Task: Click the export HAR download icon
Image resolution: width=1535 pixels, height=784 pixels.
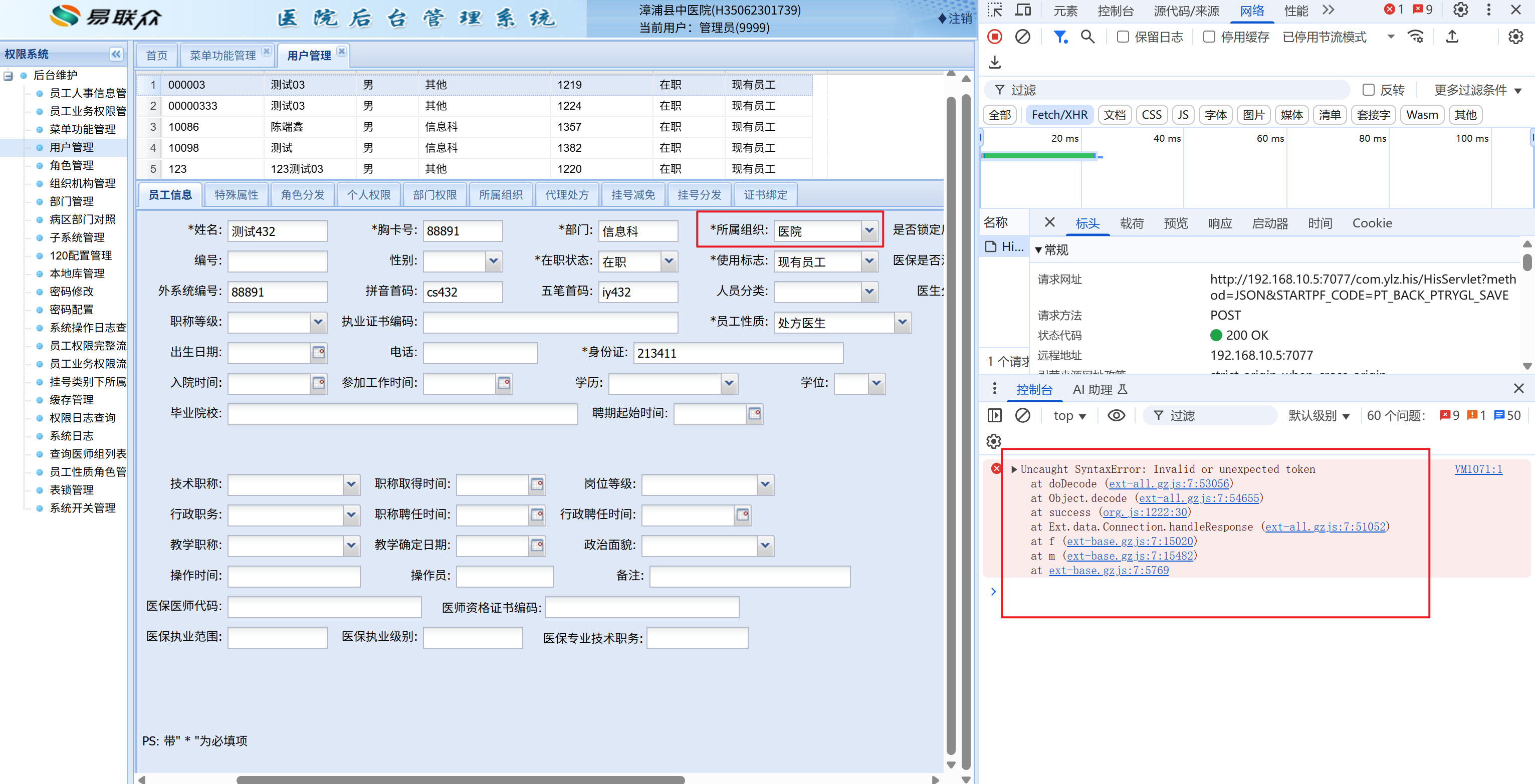Action: (x=995, y=63)
